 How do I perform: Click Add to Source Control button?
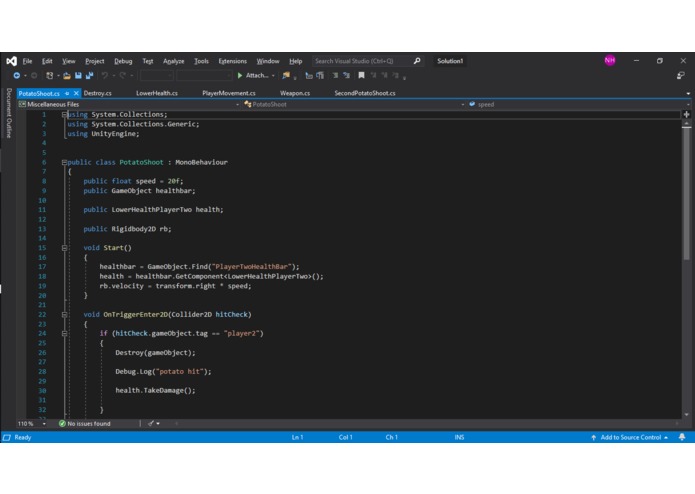click(630, 438)
